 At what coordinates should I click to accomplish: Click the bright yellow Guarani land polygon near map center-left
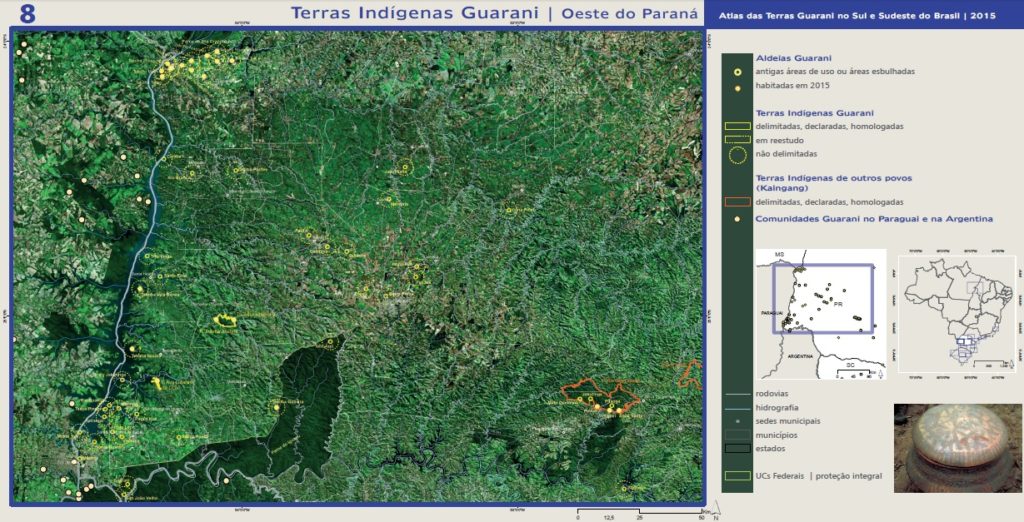pos(225,320)
